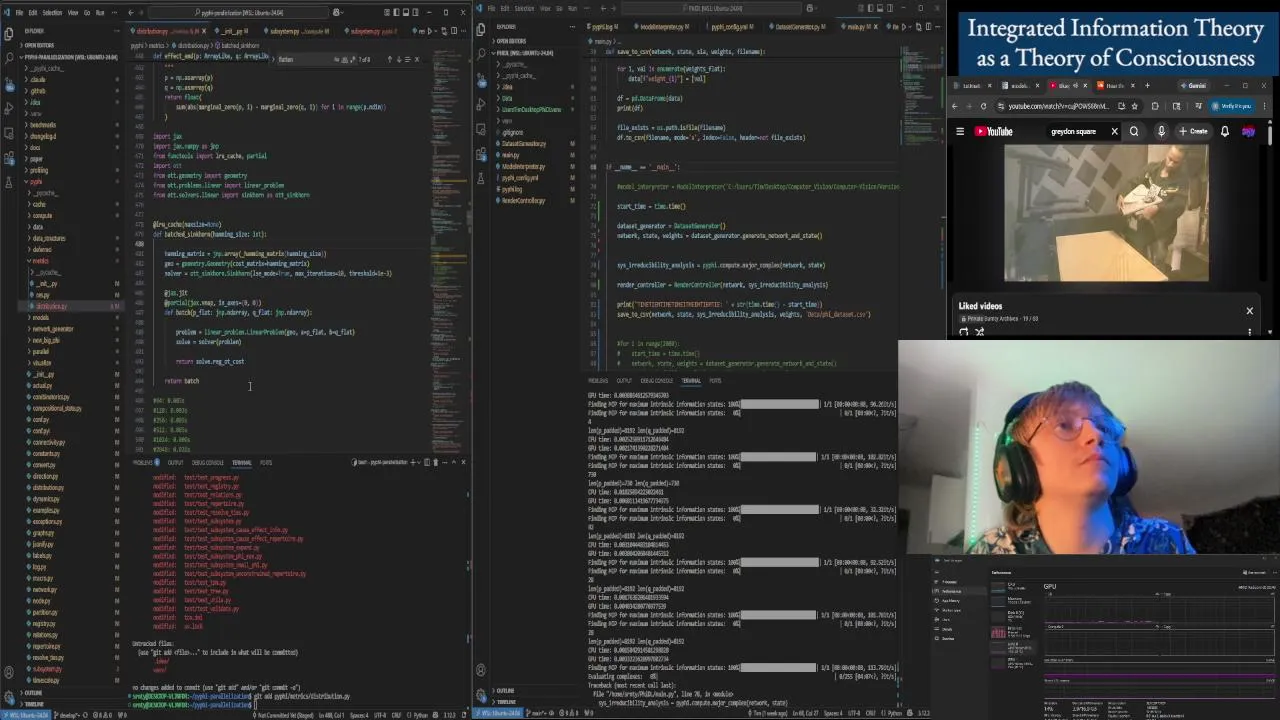Toggle panel layout in left VS Code title bar
This screenshot has height=720, width=1280.
point(405,12)
